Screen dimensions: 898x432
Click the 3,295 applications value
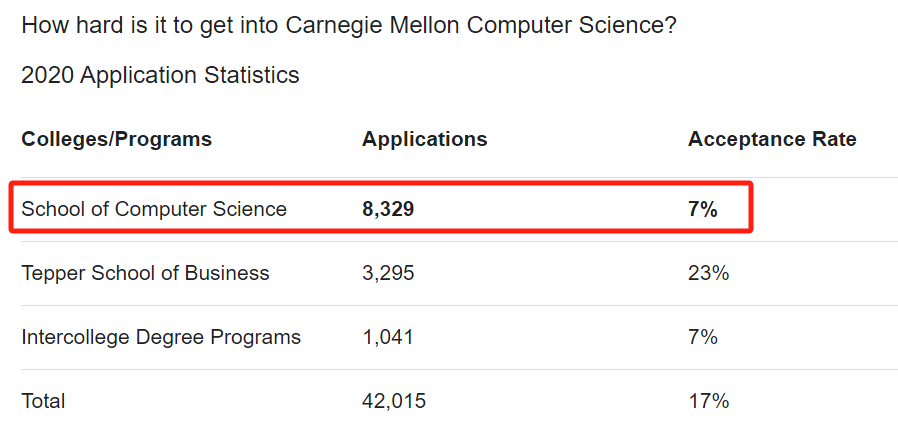[388, 273]
